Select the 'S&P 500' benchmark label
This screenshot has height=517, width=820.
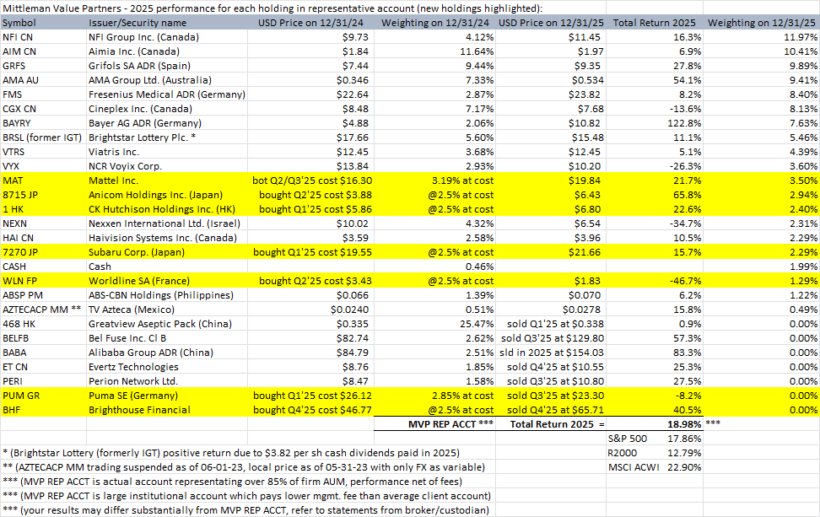(627, 439)
